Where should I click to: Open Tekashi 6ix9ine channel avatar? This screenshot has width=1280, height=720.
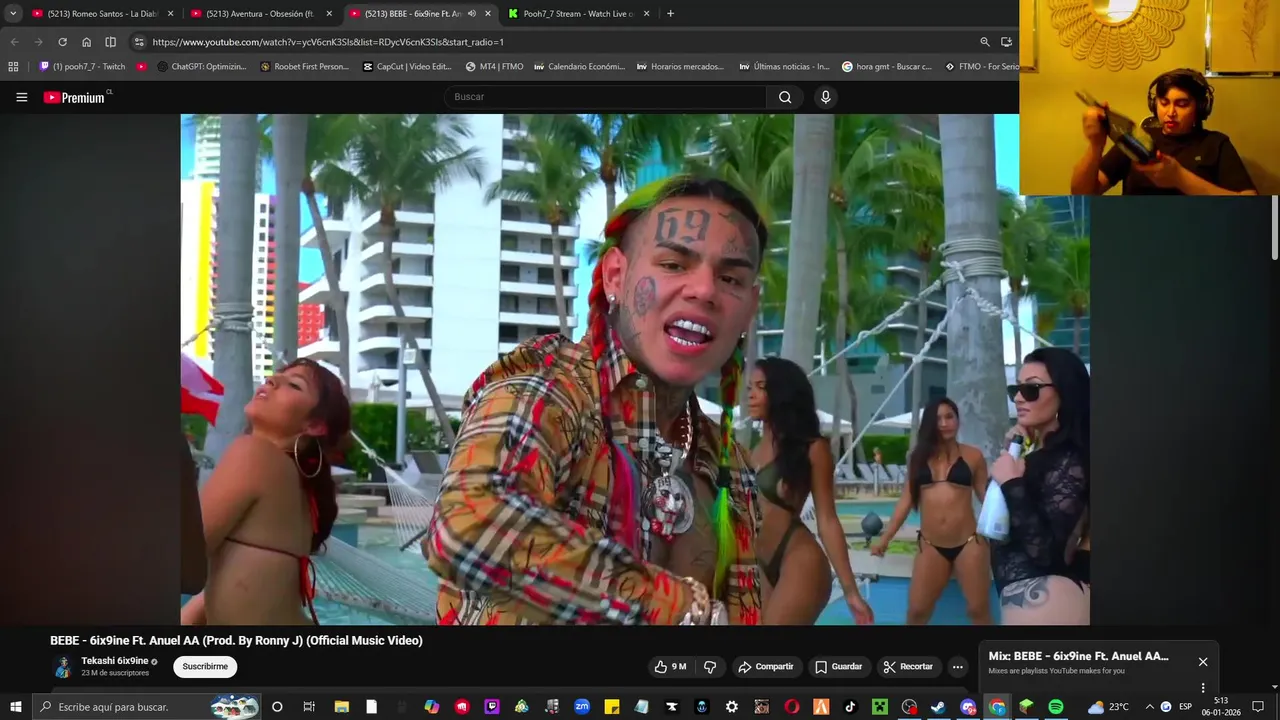63,667
